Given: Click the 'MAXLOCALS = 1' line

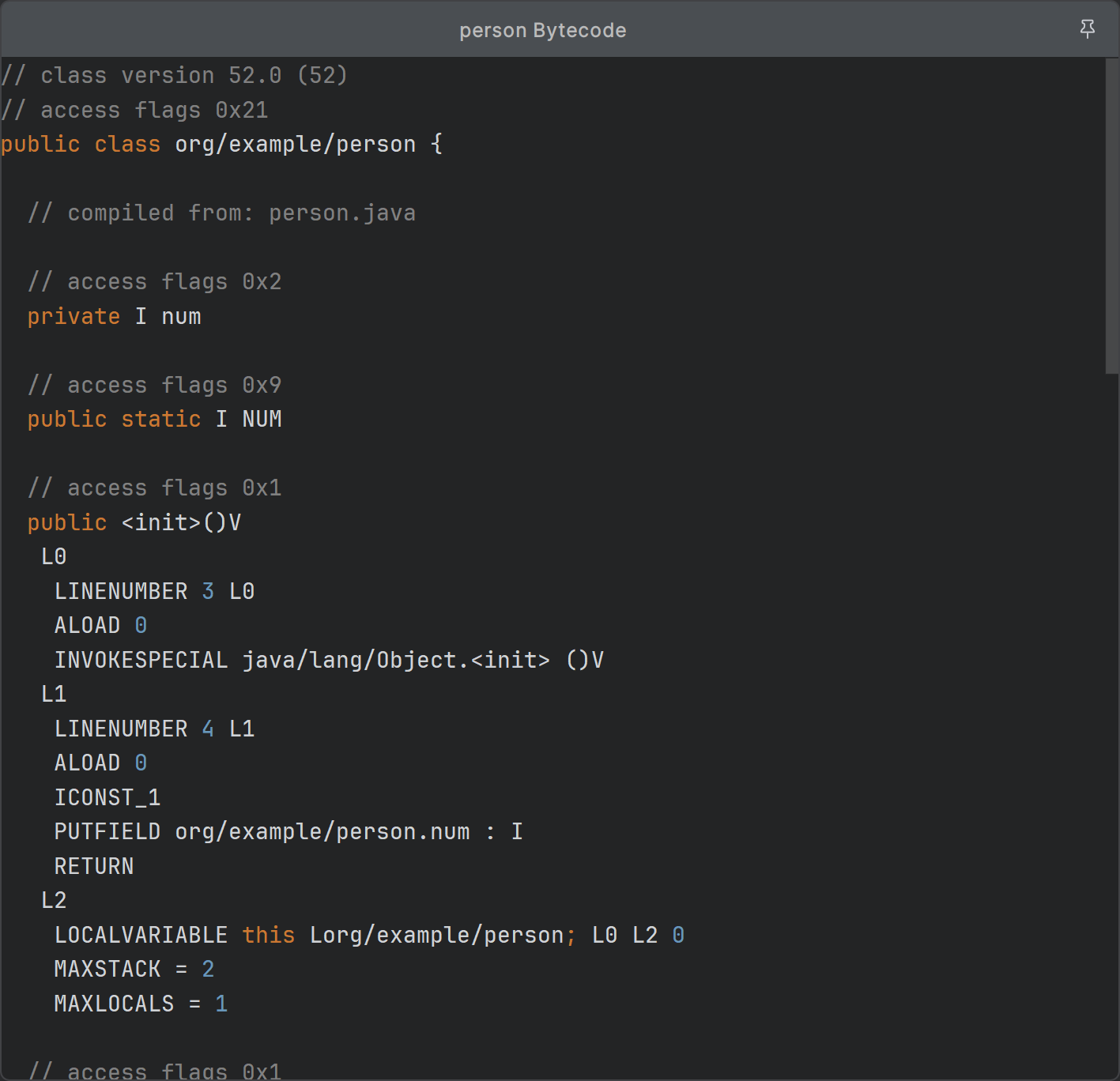Looking at the screenshot, I should pyautogui.click(x=141, y=1004).
